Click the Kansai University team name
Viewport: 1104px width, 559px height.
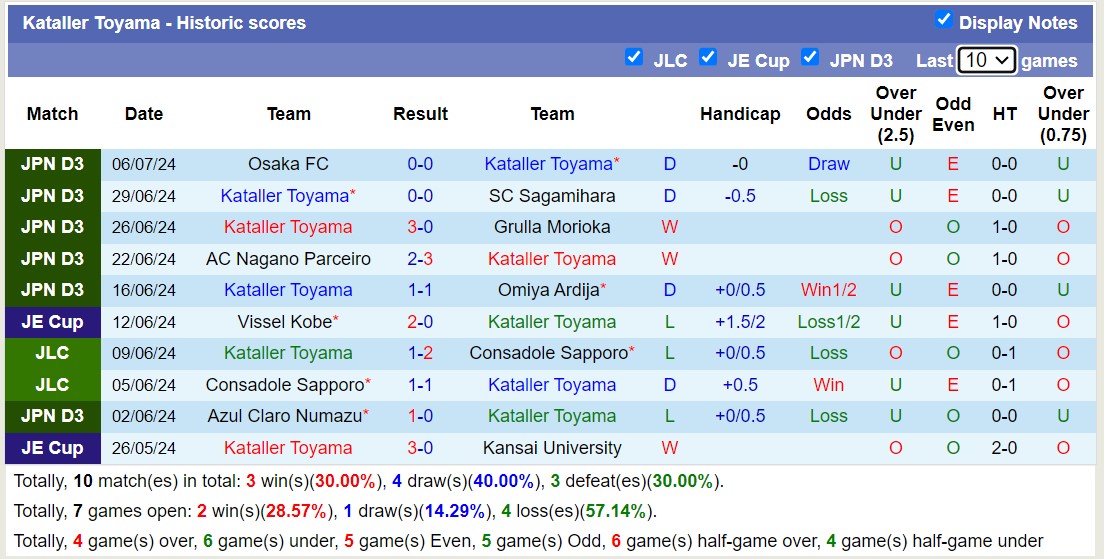pos(552,448)
